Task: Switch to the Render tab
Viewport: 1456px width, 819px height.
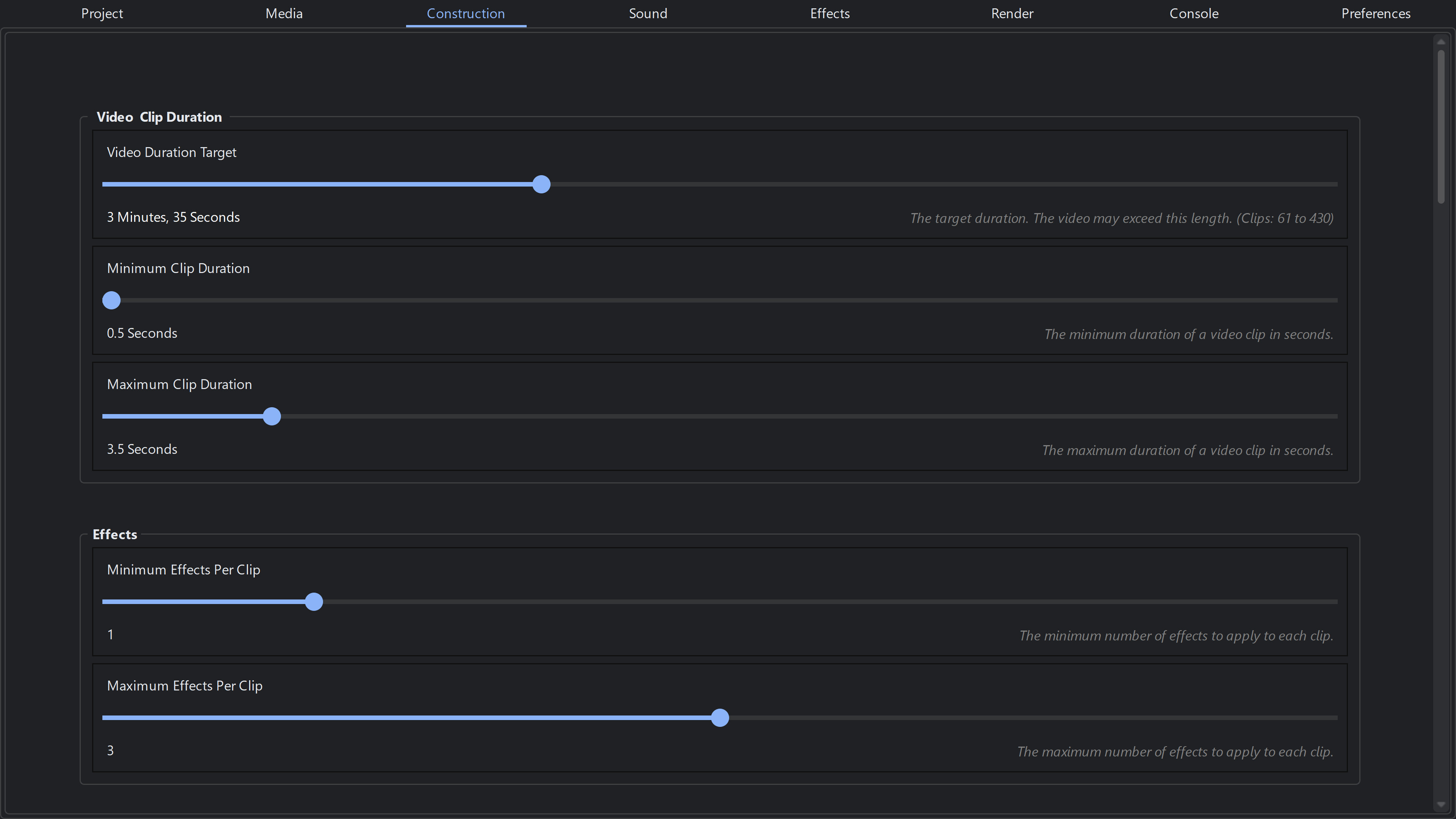Action: 1012,13
